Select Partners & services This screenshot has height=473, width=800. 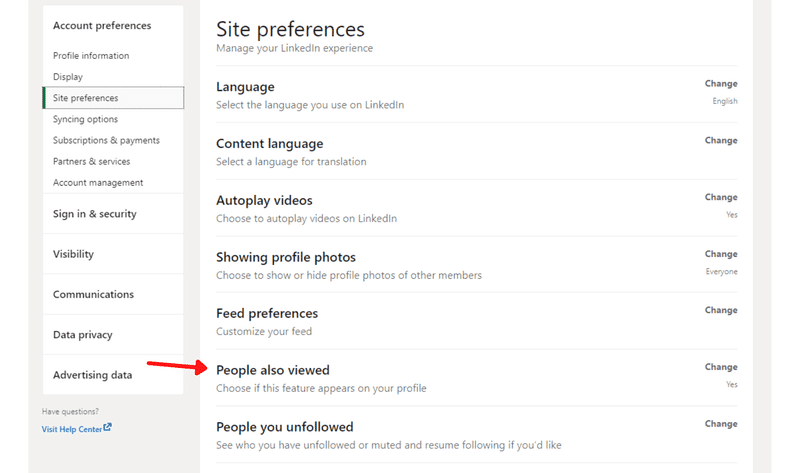[x=91, y=161]
